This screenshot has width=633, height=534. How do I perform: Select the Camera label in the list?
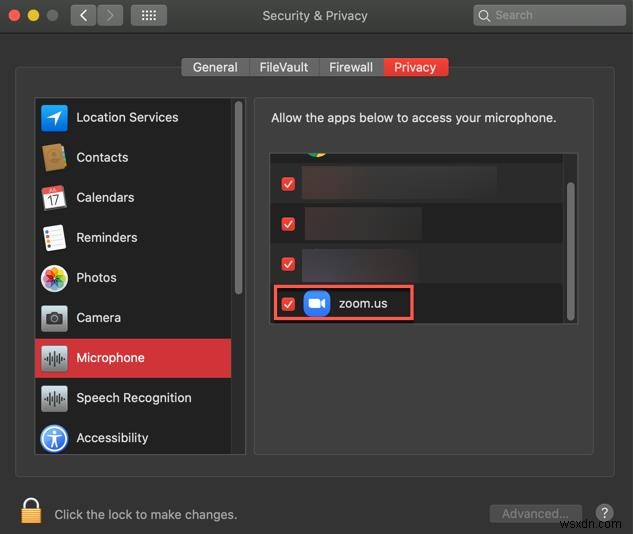(99, 318)
